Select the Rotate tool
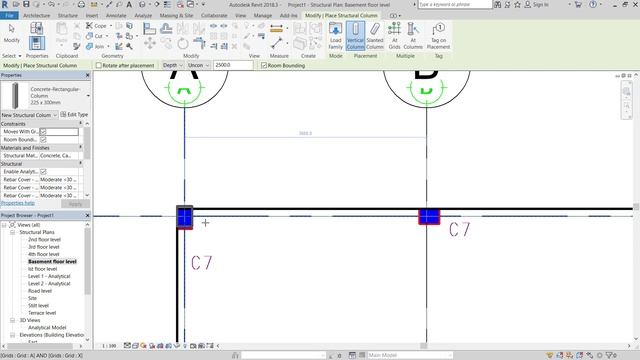 [x=183, y=43]
